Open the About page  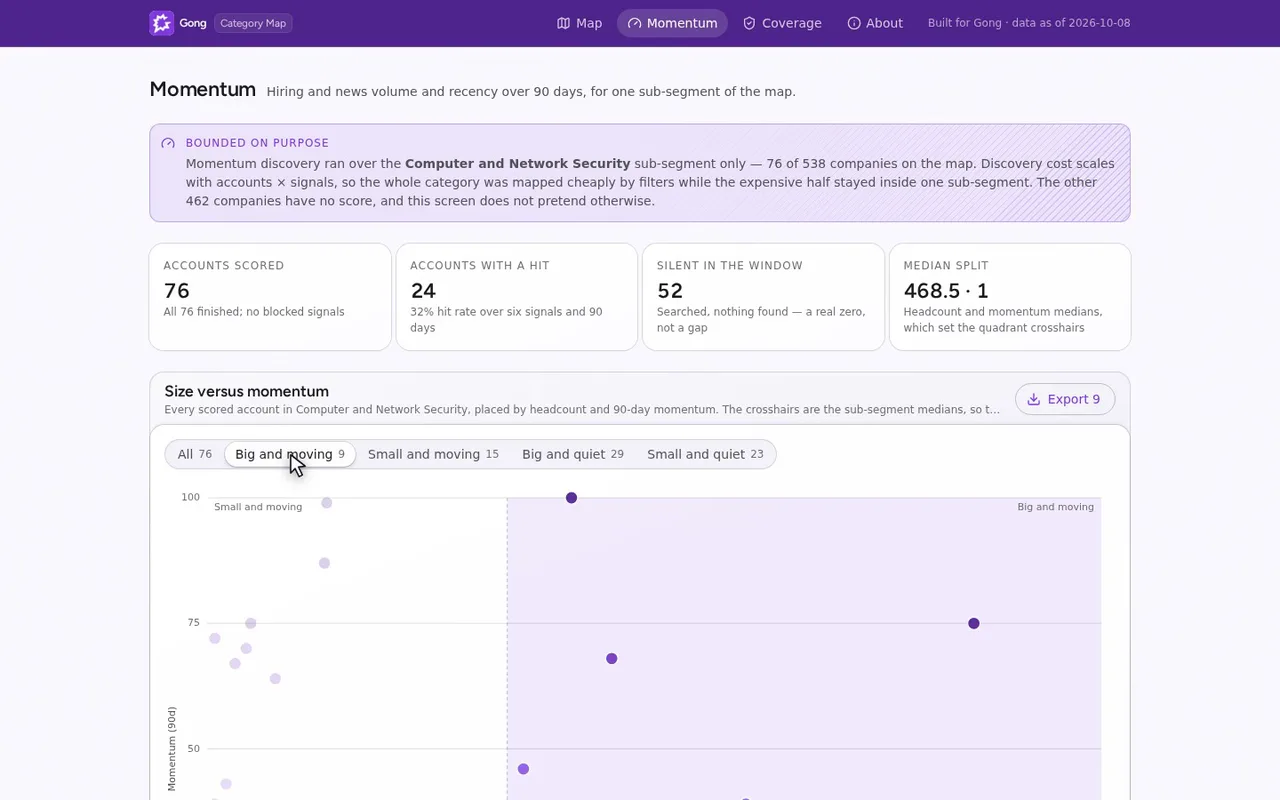pyautogui.click(x=875, y=23)
